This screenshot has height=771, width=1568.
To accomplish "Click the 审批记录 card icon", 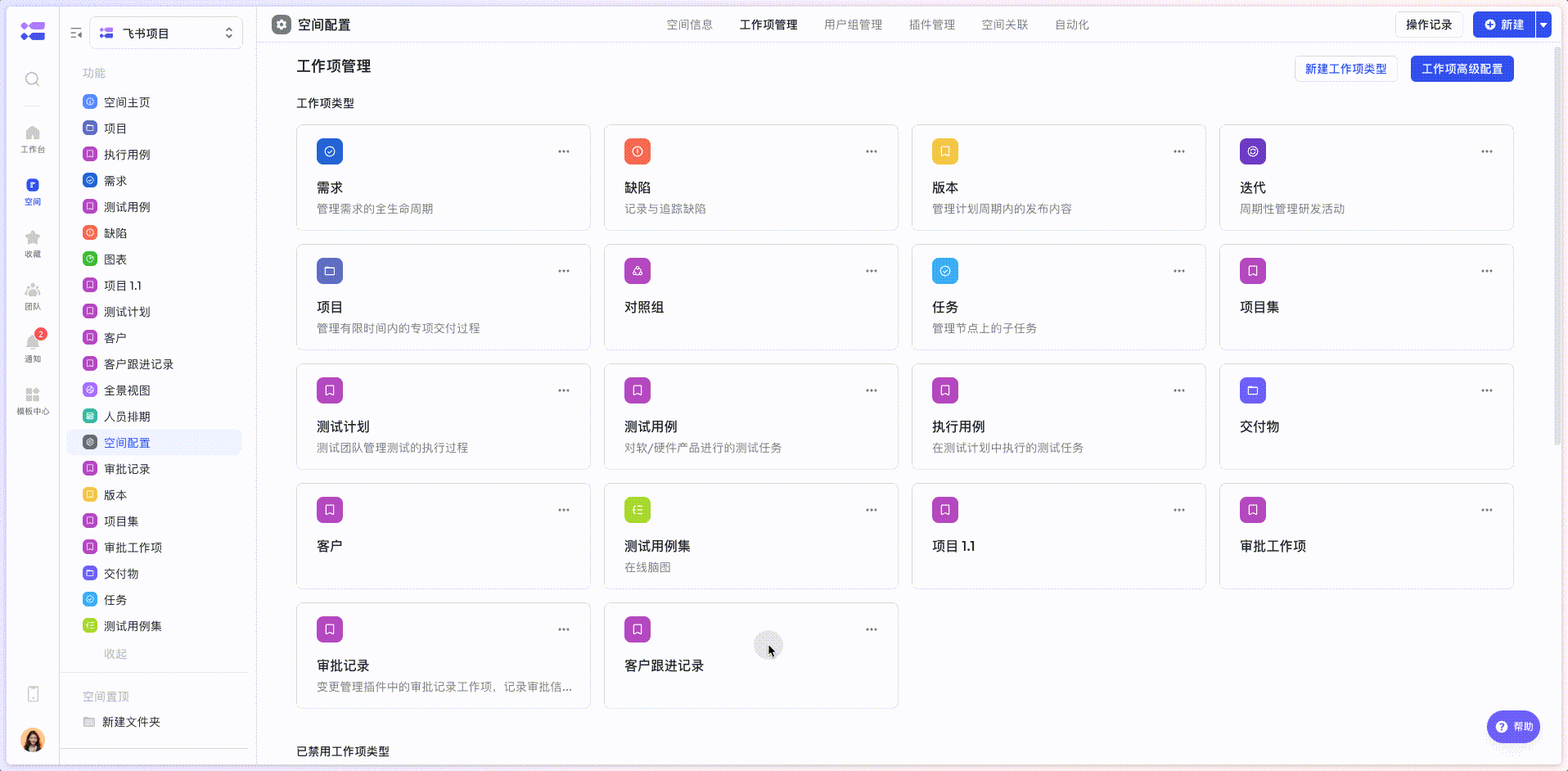I will coord(330,629).
